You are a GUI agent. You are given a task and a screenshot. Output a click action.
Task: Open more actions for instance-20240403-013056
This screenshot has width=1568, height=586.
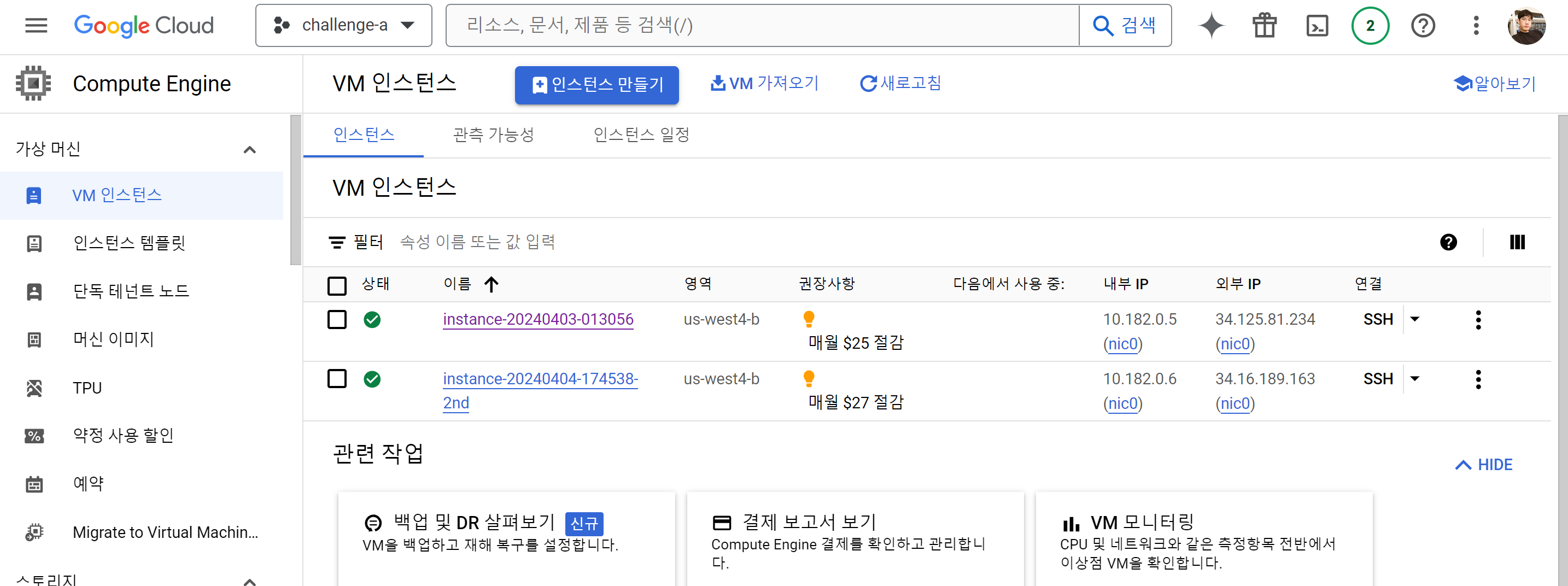tap(1478, 319)
